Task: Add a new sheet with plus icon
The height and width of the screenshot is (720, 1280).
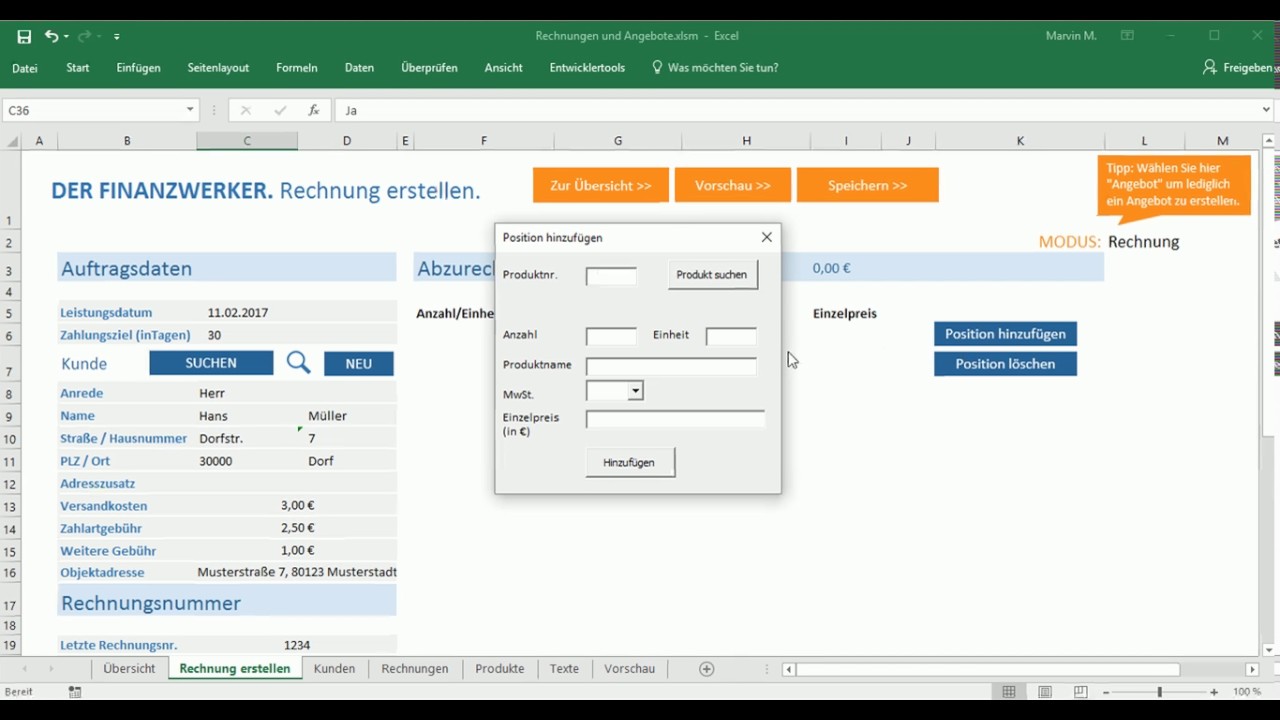Action: pos(707,669)
